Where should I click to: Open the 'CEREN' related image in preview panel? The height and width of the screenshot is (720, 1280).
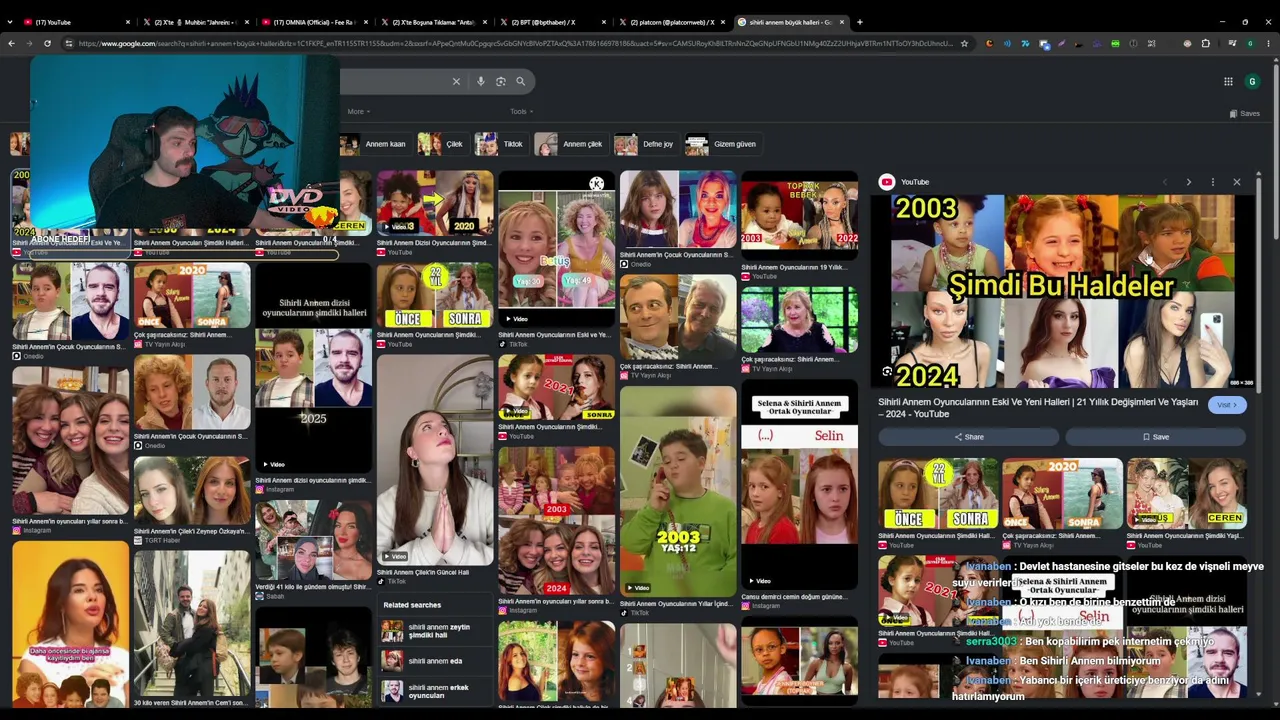1186,494
